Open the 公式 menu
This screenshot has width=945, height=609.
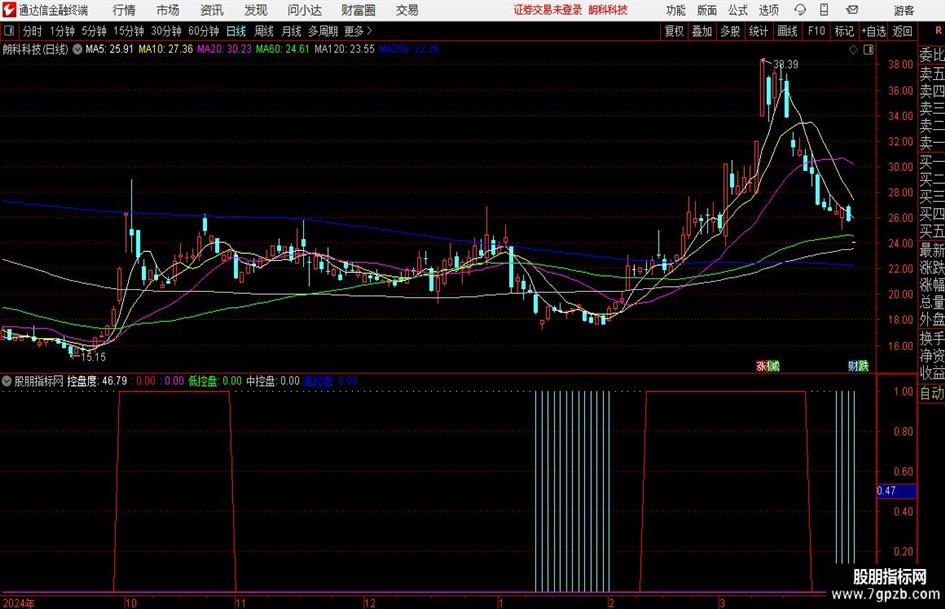pyautogui.click(x=738, y=10)
